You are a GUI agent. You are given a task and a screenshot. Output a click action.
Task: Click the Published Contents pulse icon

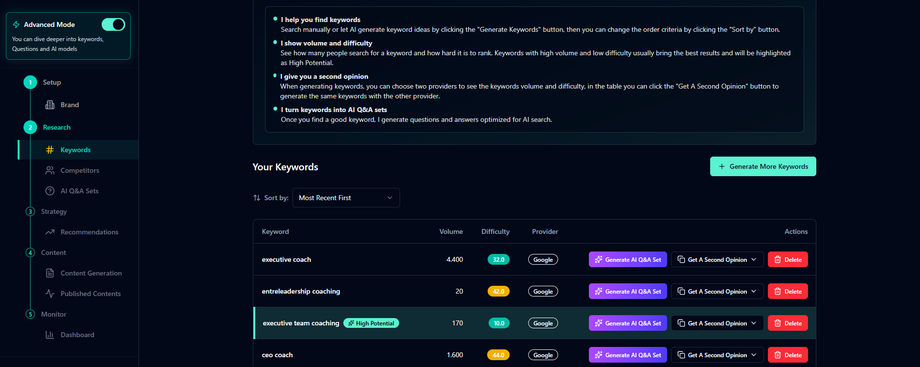coord(50,294)
